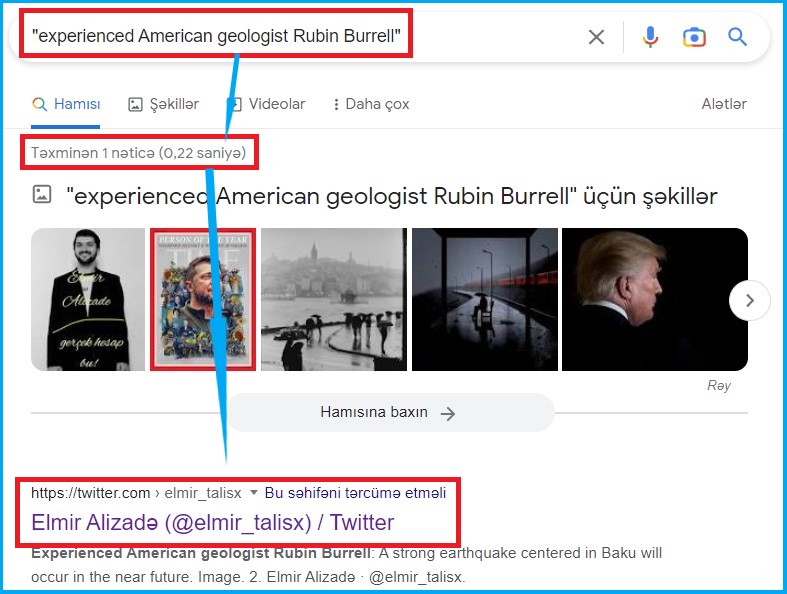Switch to the Videolar tab

click(266, 104)
